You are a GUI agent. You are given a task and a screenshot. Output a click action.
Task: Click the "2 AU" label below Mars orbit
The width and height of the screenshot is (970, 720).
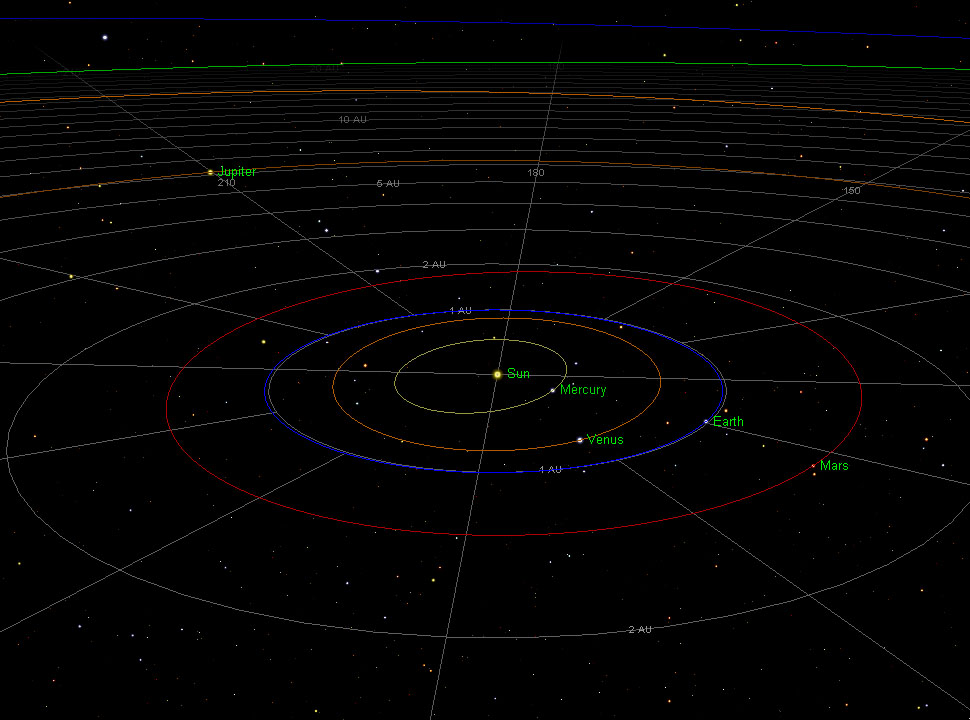640,630
